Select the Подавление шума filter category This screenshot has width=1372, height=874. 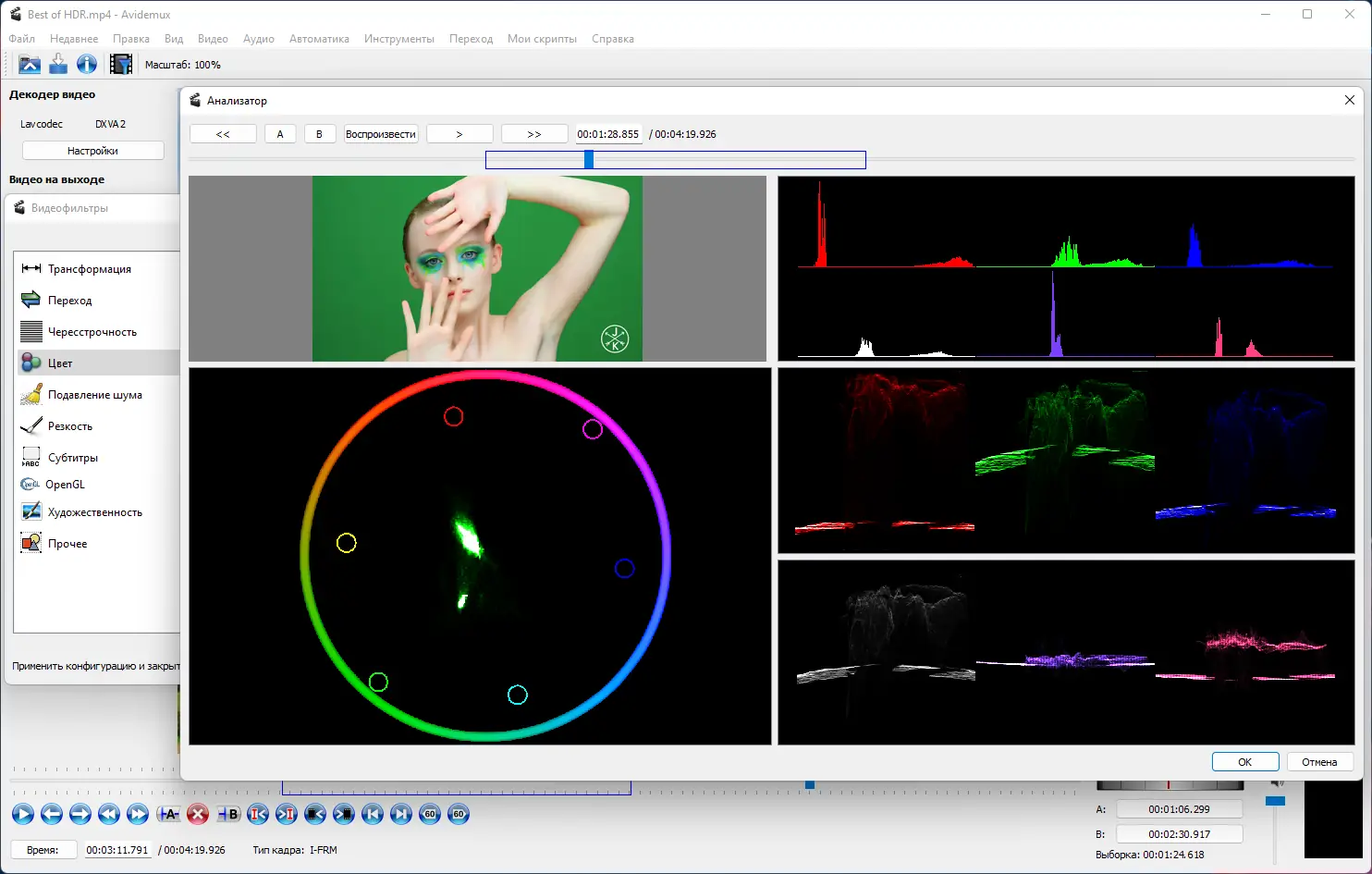coord(94,395)
